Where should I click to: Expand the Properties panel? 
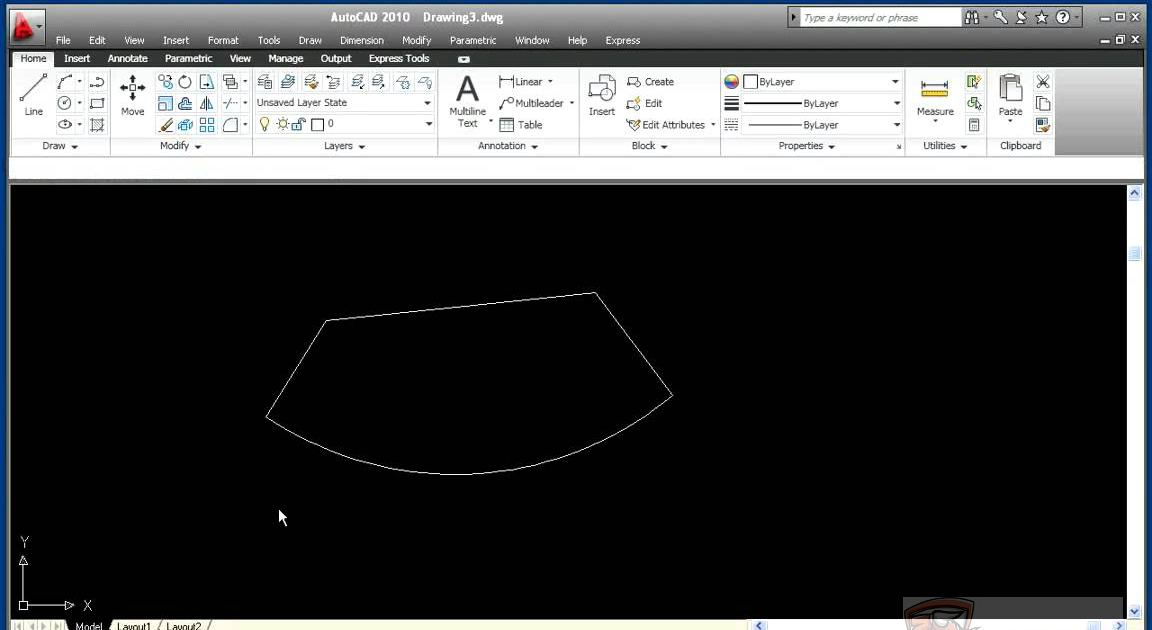tap(806, 146)
